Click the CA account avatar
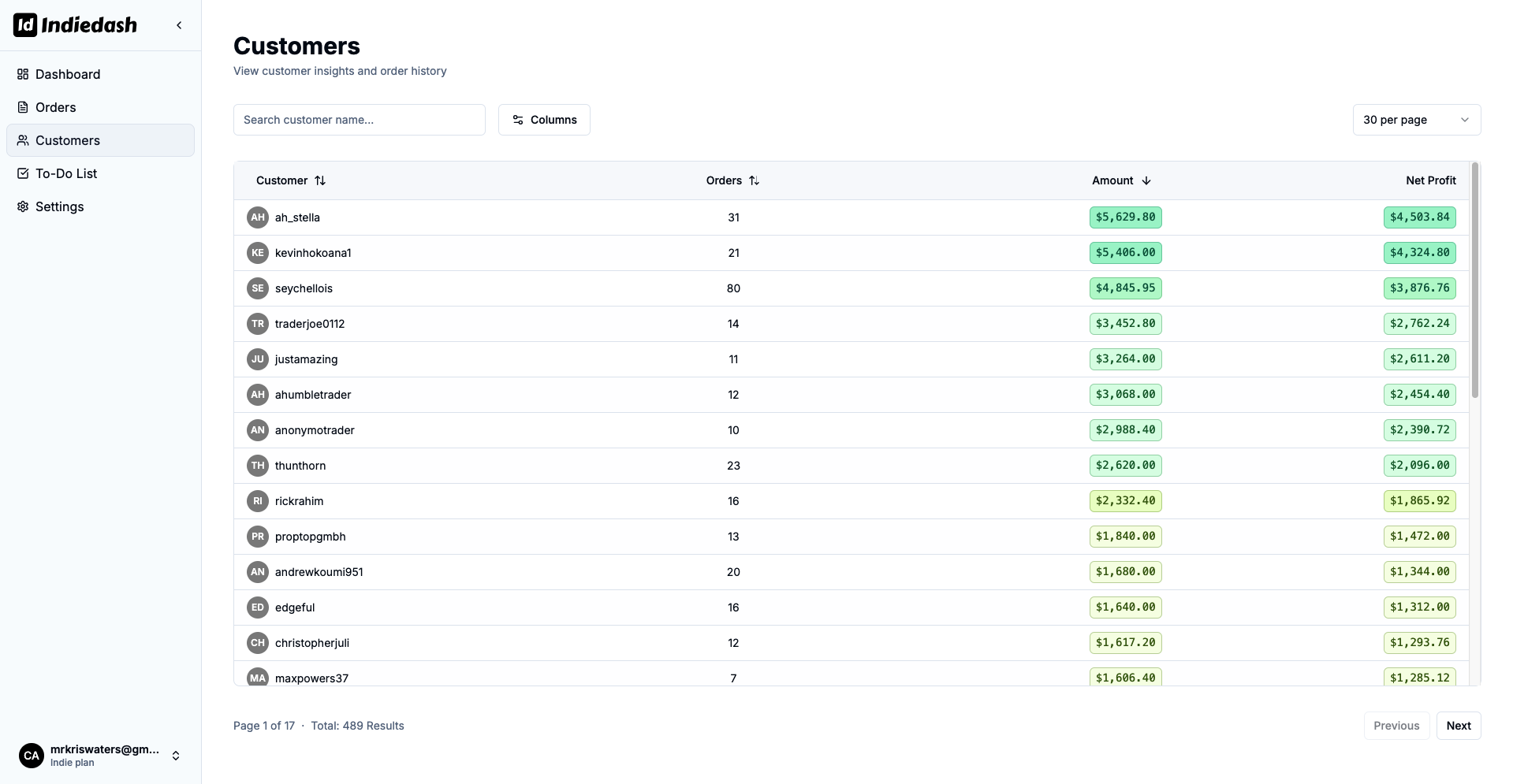This screenshot has width=1513, height=784. point(32,756)
